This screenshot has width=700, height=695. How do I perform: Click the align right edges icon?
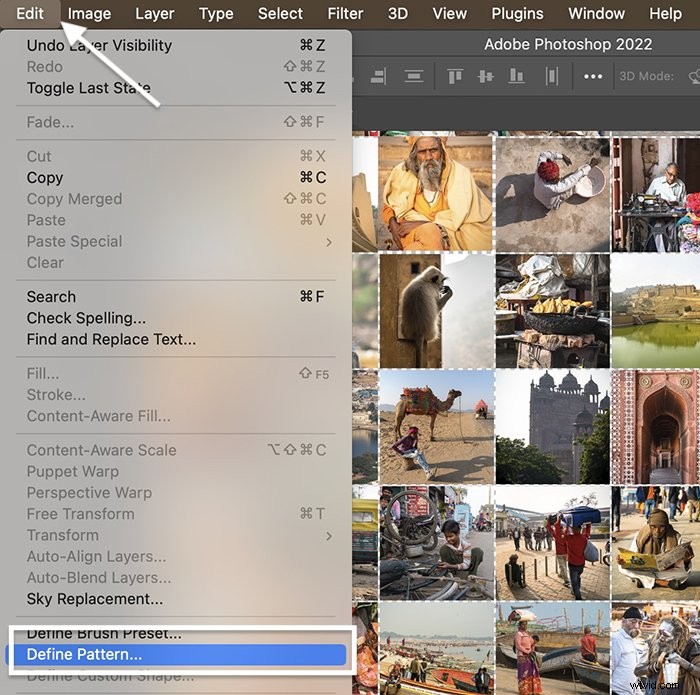pos(378,77)
